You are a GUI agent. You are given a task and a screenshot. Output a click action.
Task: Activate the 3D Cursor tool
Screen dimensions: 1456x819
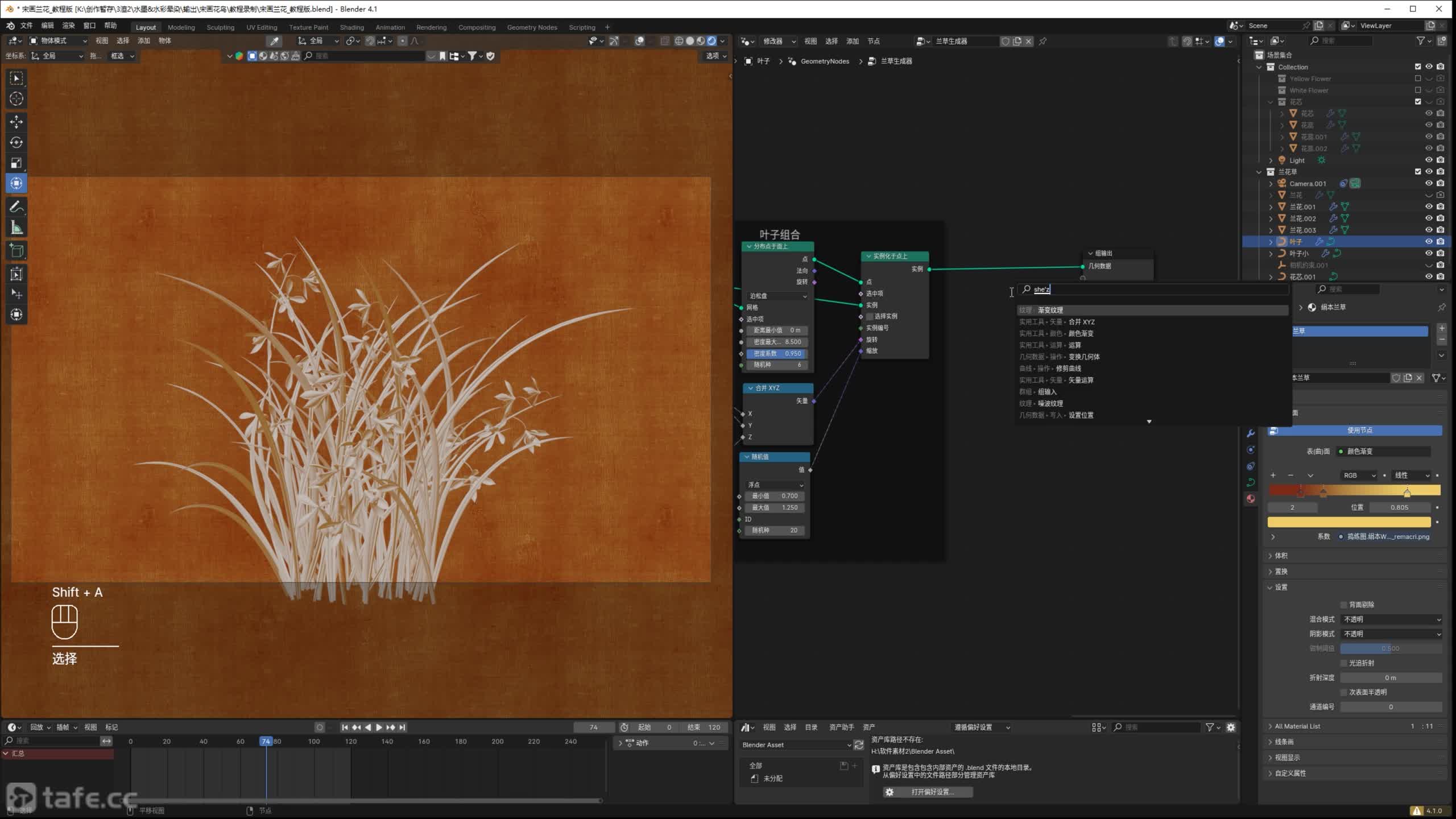pos(16,98)
